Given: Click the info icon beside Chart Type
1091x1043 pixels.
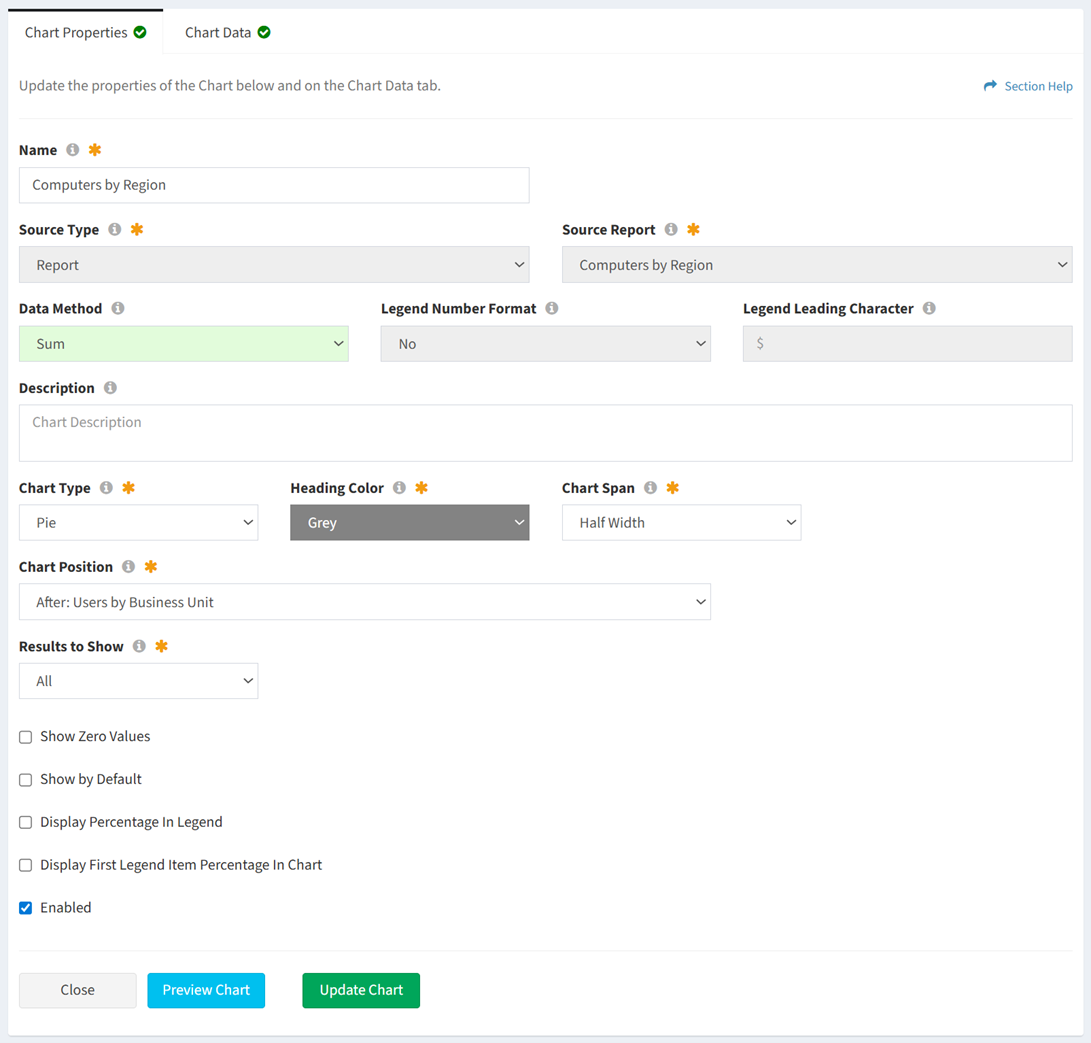Looking at the screenshot, I should point(106,487).
